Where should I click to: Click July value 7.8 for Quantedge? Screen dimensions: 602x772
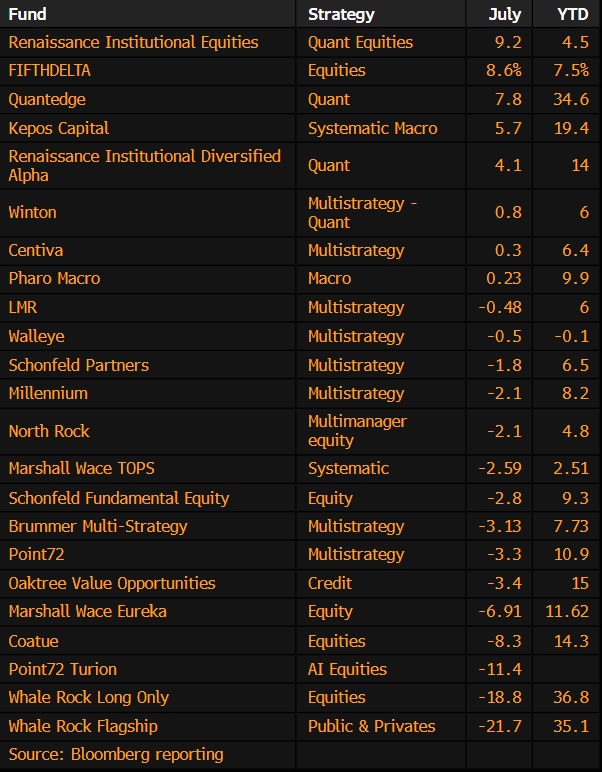[x=508, y=99]
